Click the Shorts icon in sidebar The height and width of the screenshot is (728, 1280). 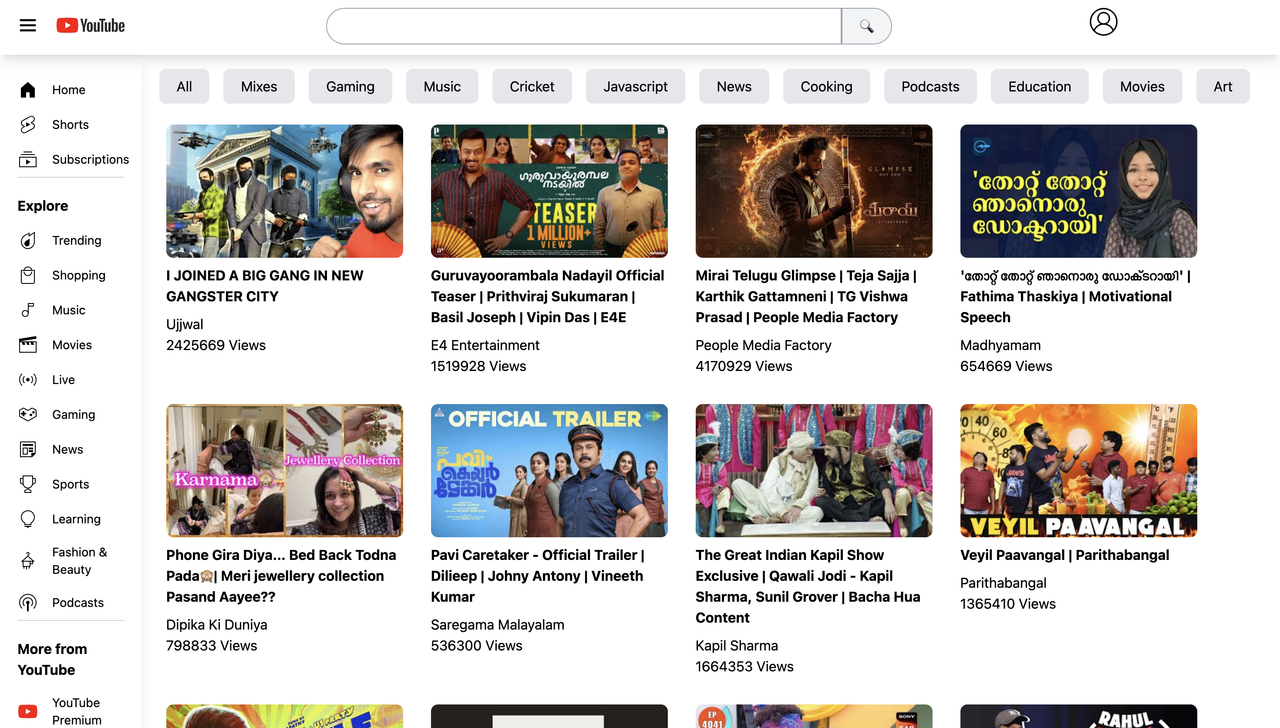tap(28, 125)
